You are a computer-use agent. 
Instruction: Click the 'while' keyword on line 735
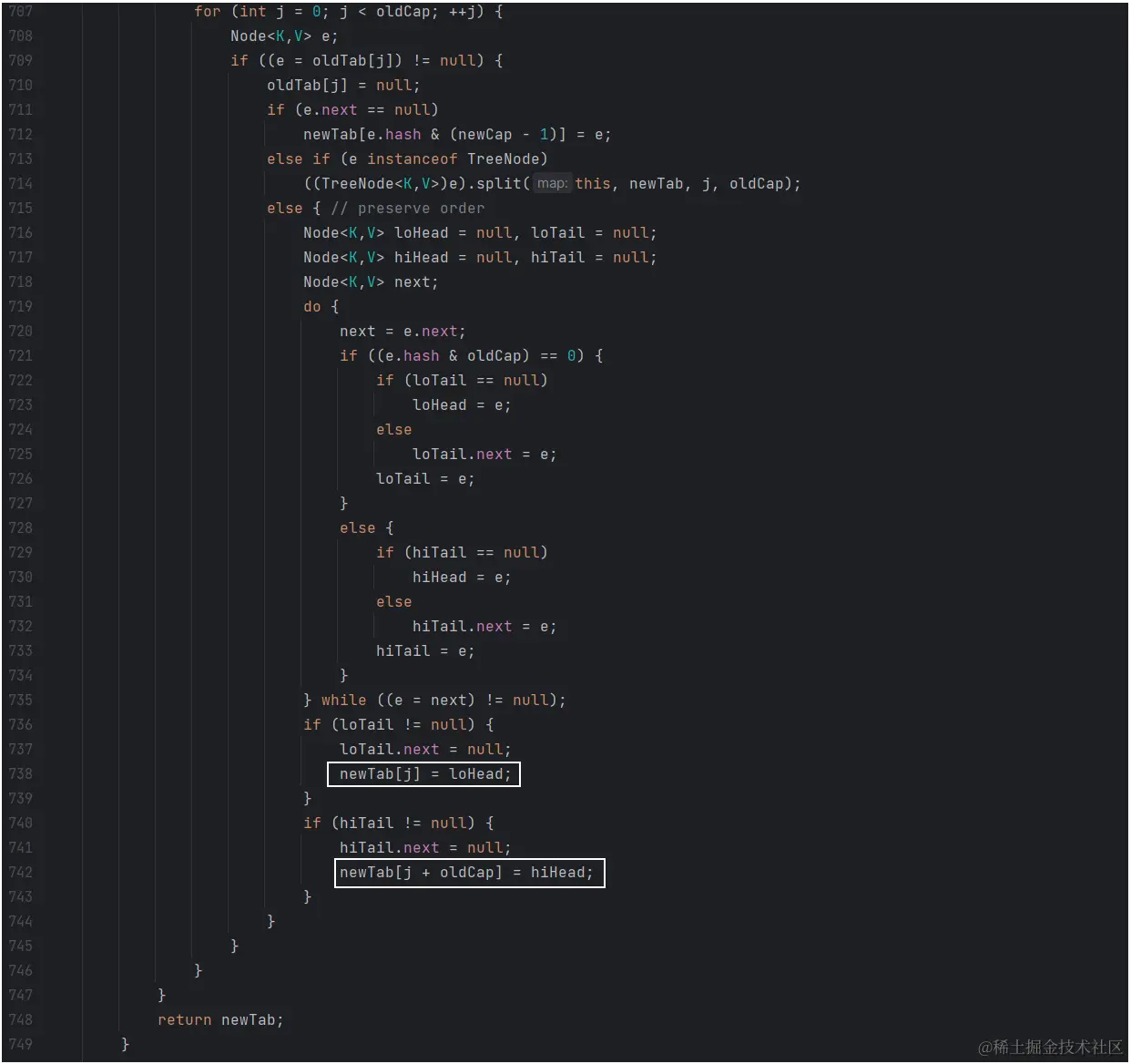tap(343, 701)
